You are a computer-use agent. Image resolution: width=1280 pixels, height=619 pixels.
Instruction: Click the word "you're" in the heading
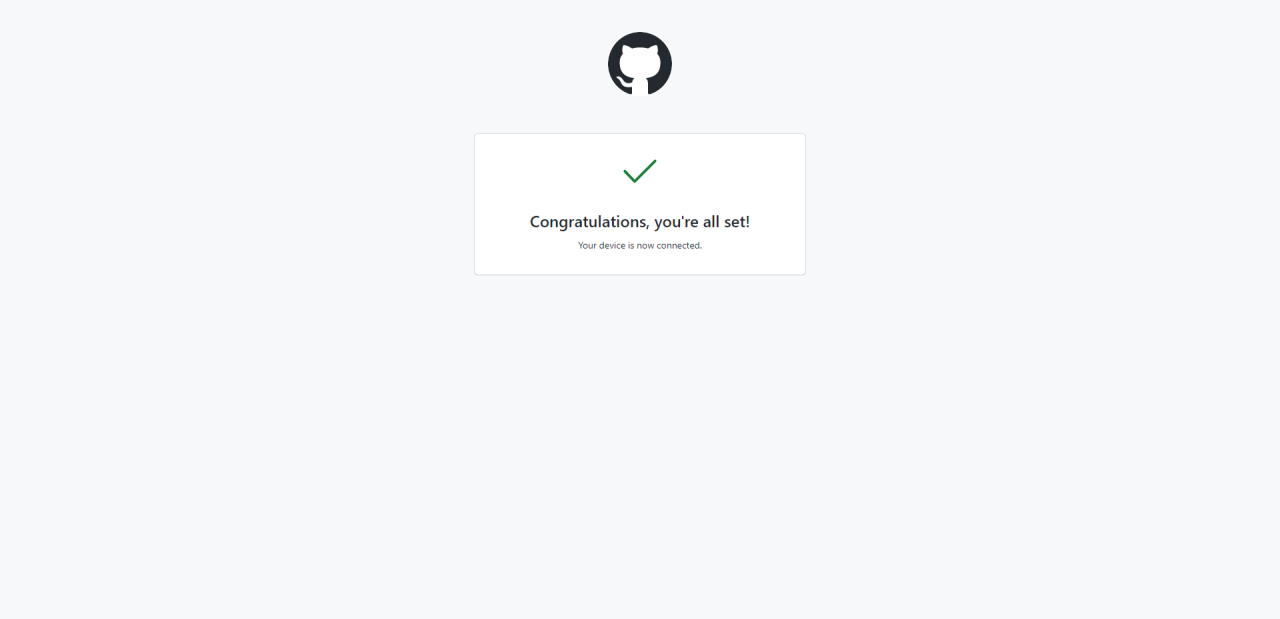coord(676,222)
